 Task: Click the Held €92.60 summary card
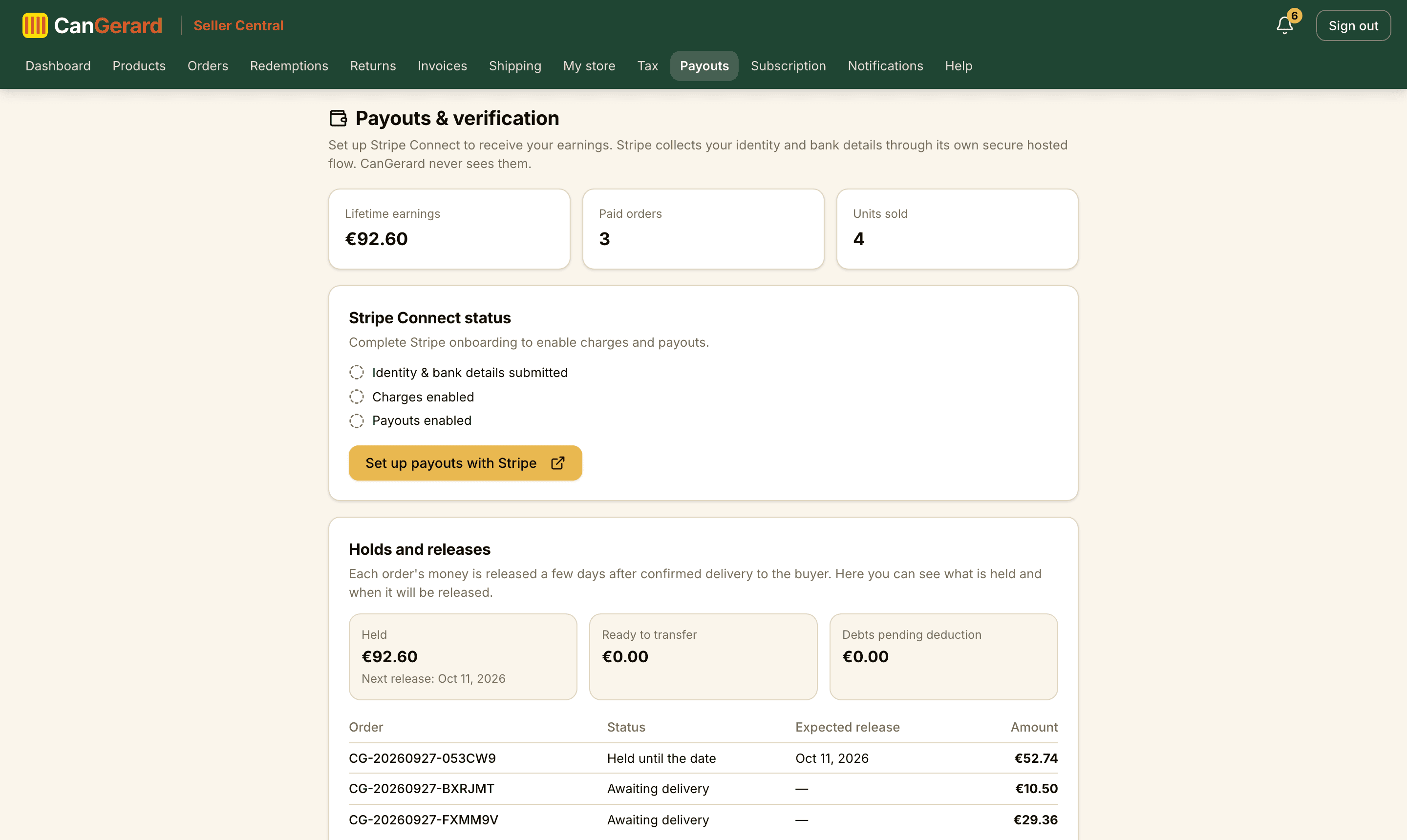coord(463,656)
